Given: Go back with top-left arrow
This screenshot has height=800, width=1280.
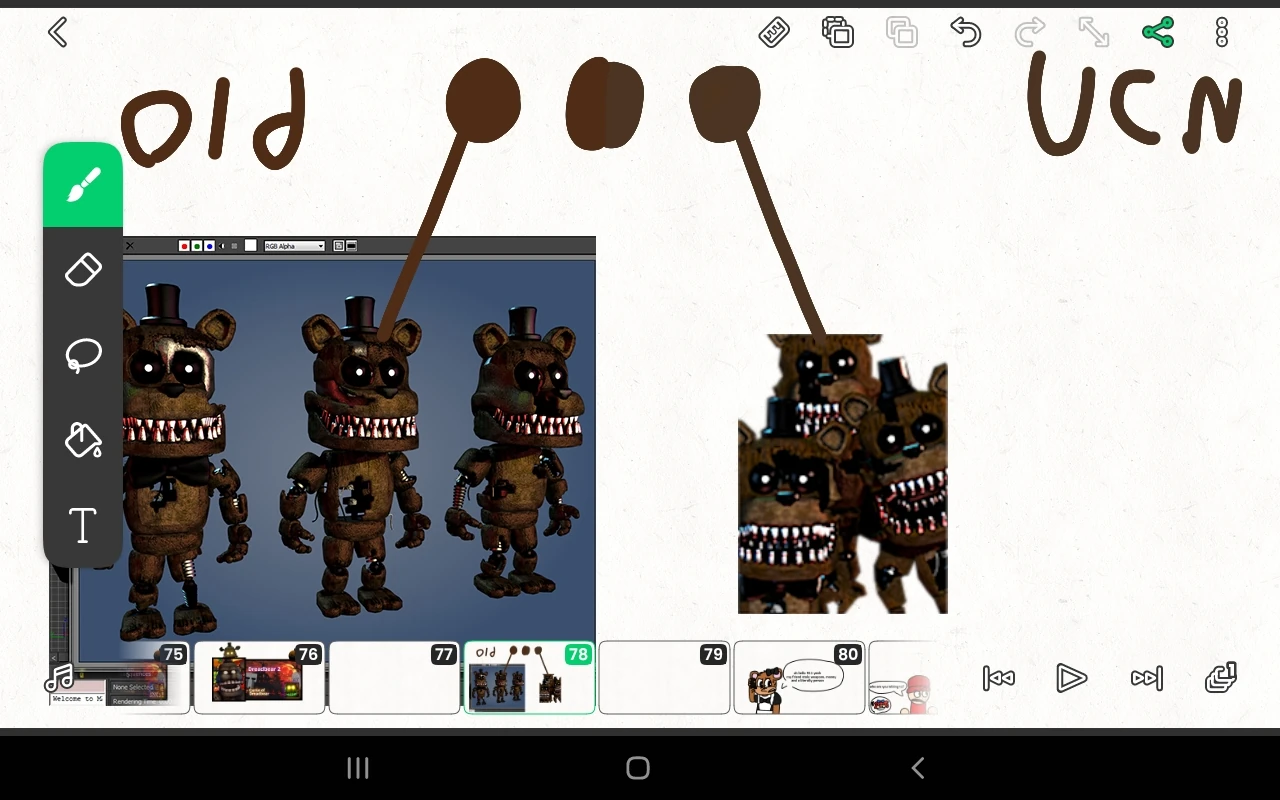Looking at the screenshot, I should [58, 33].
